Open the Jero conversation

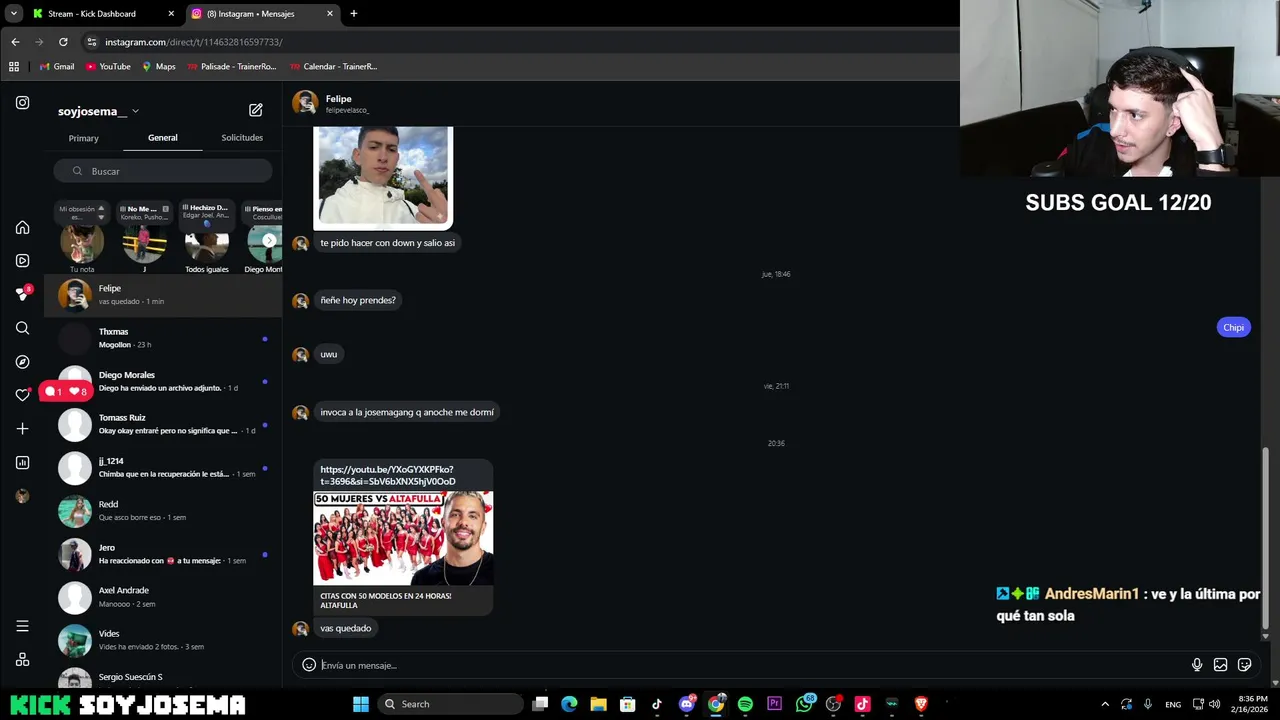tap(163, 554)
